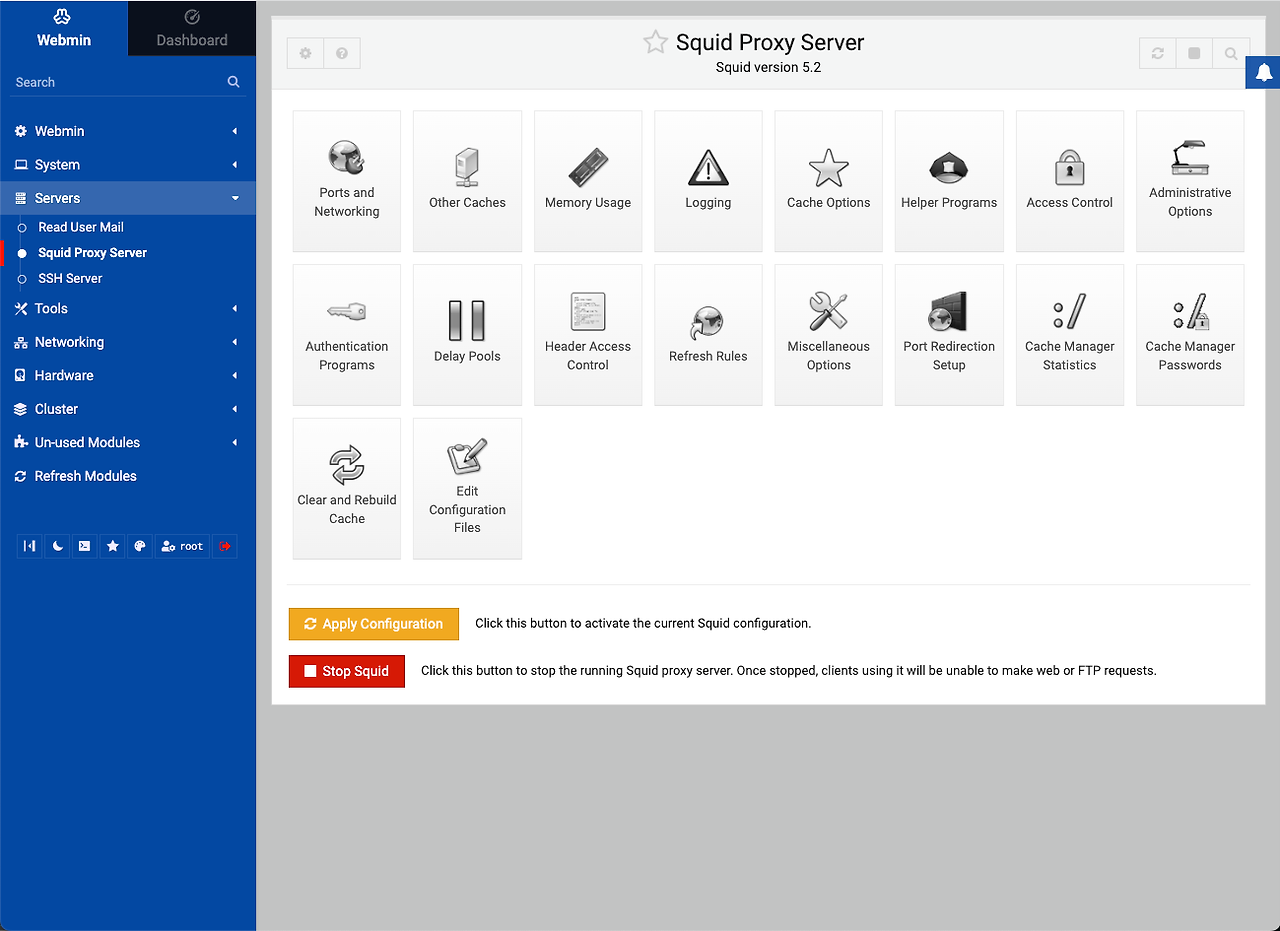Expand the System category

[128, 165]
